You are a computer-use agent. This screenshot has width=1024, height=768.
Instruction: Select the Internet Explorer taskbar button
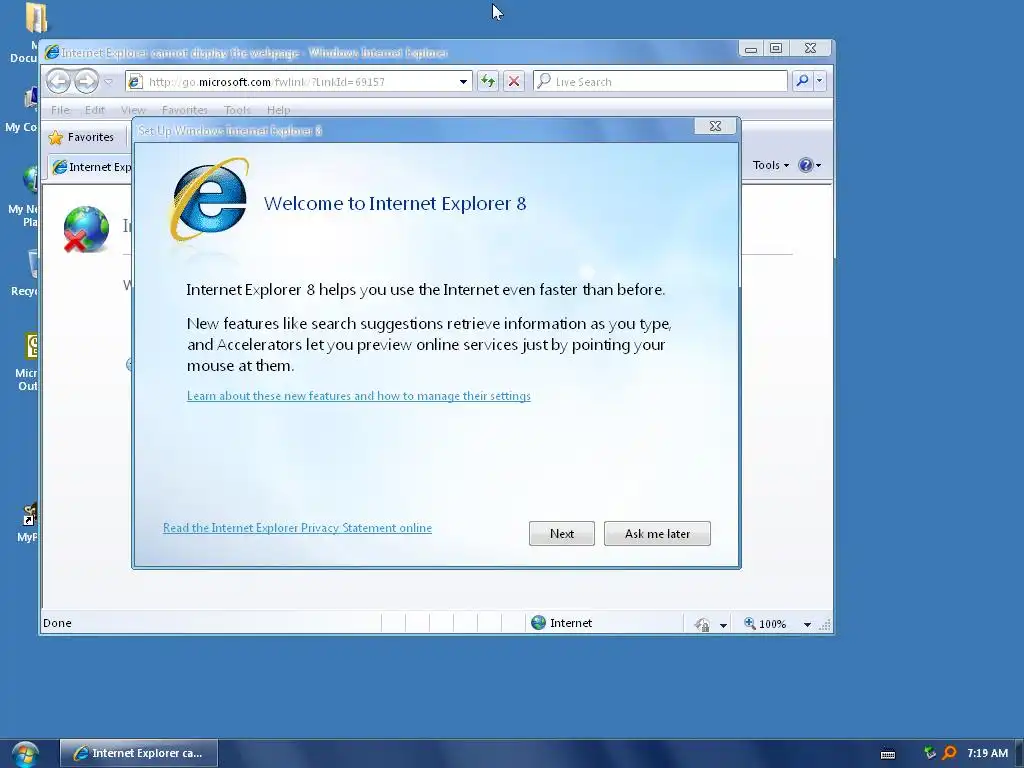coord(138,753)
